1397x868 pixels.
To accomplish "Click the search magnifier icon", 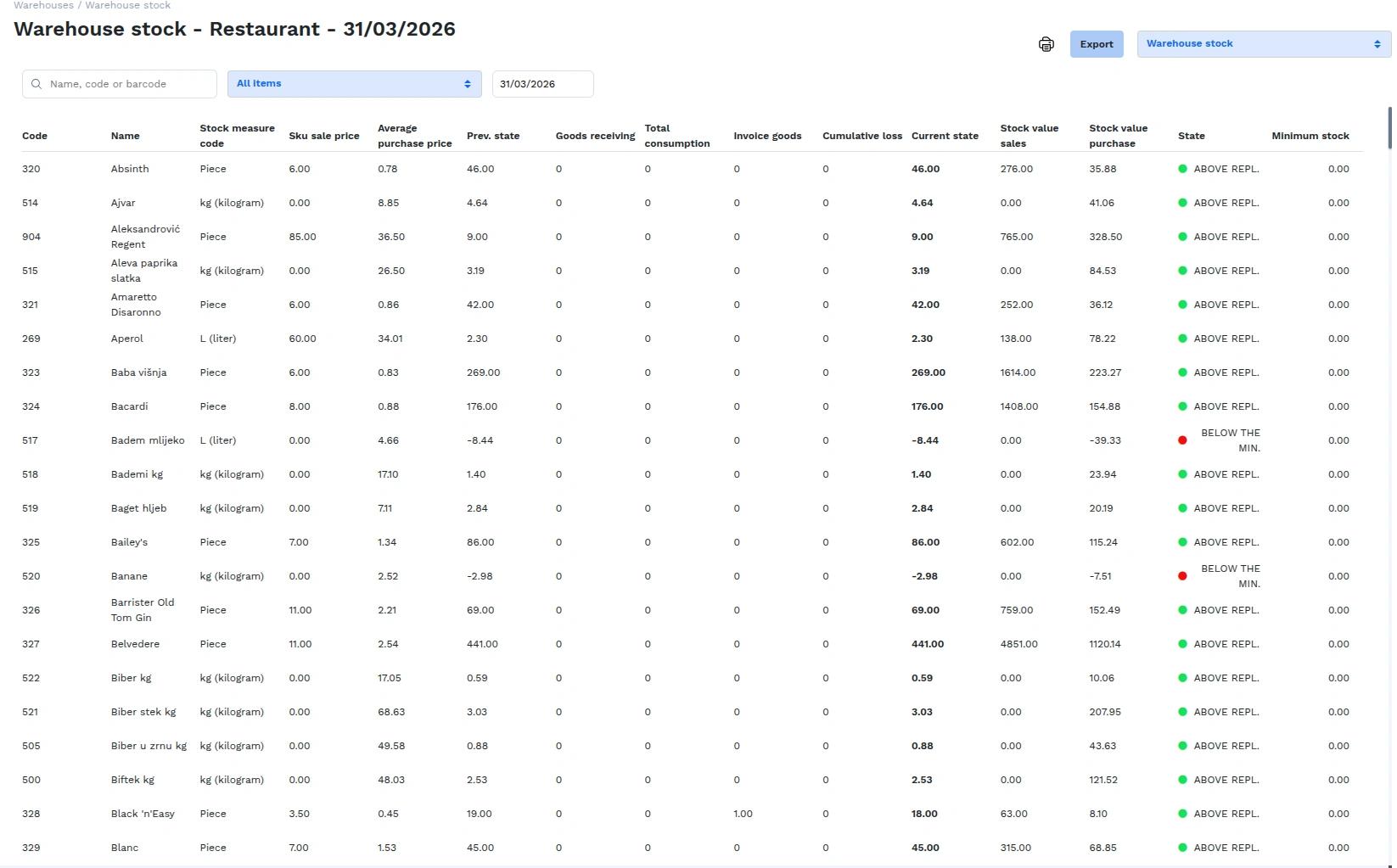I will click(36, 83).
